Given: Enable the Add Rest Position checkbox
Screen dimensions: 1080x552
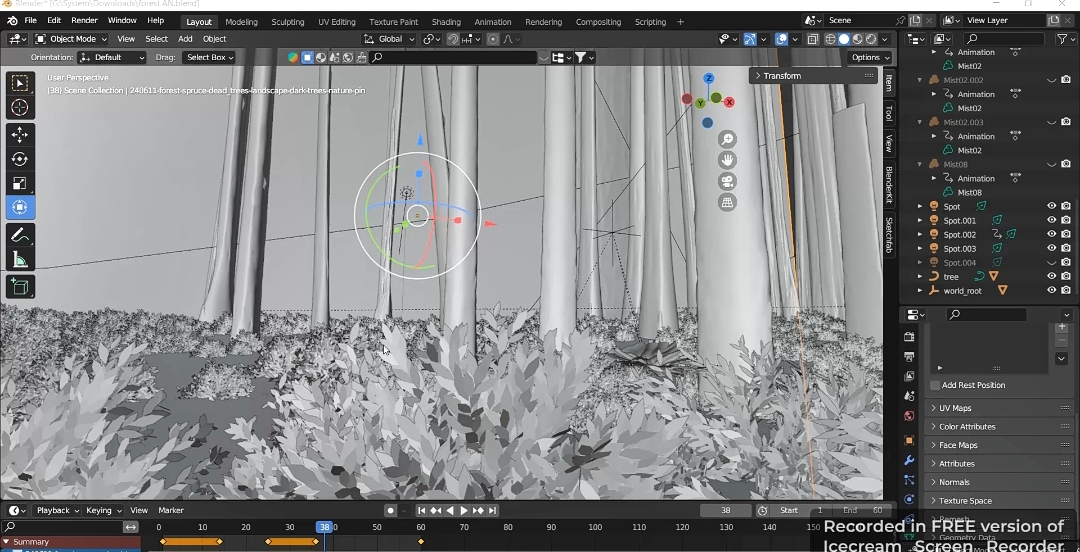Looking at the screenshot, I should click(935, 385).
